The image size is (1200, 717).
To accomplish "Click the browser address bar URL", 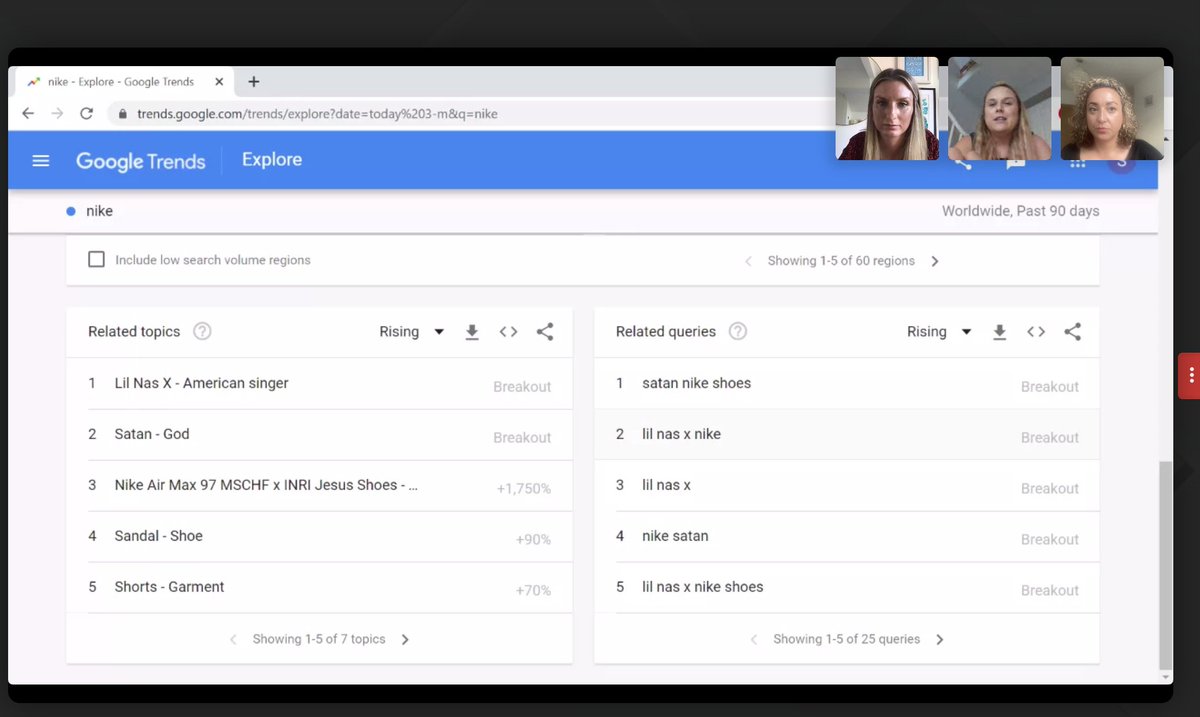I will pyautogui.click(x=317, y=114).
